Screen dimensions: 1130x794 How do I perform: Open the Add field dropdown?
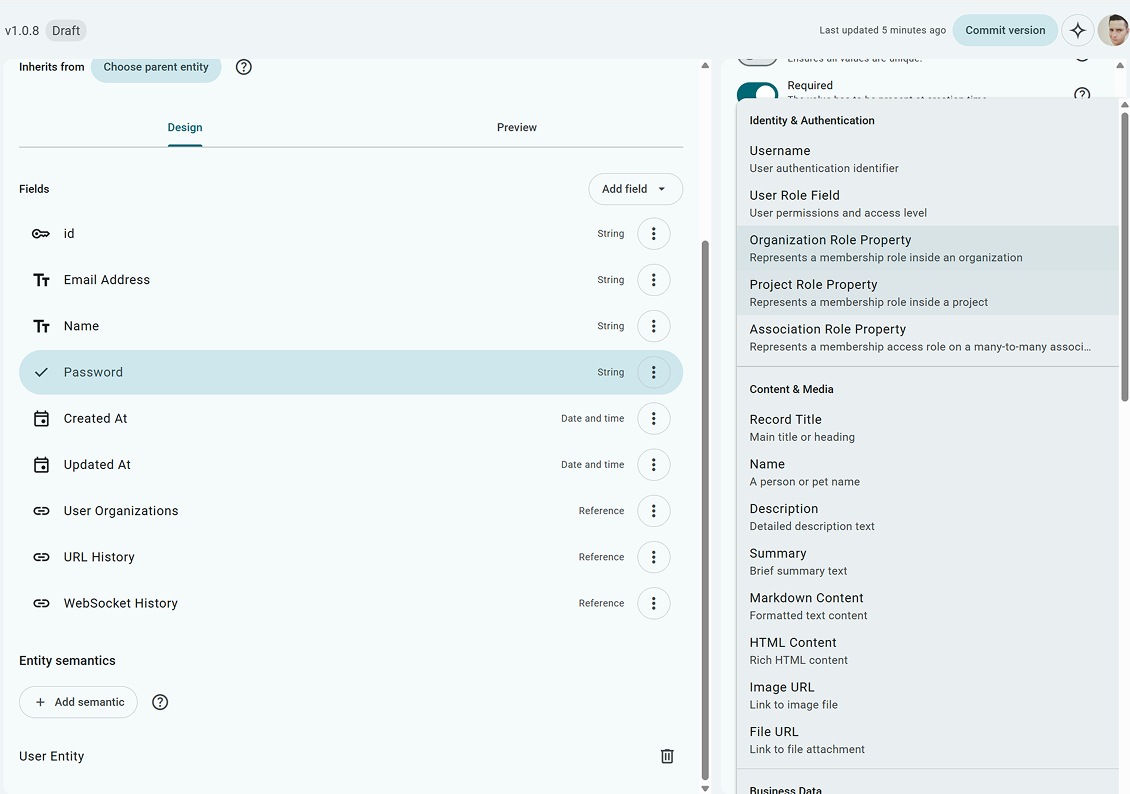click(636, 189)
